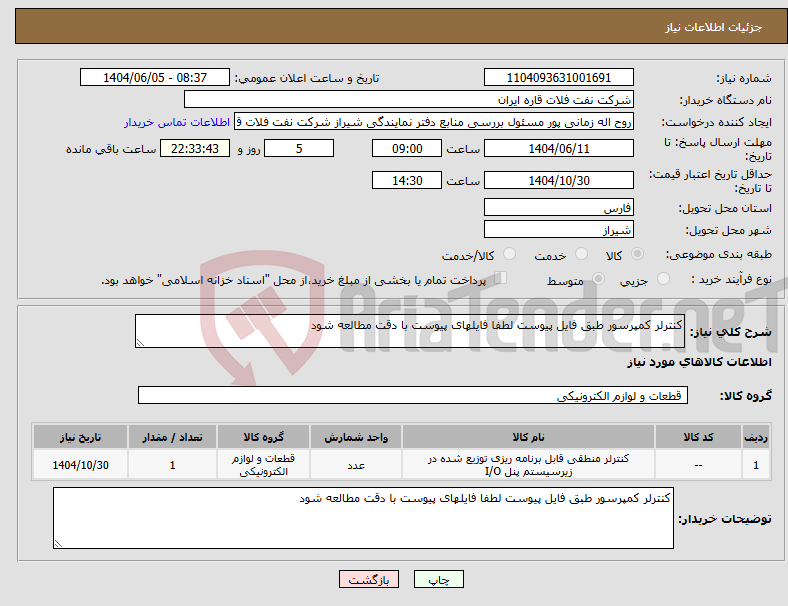
Task: Select the متوسط purchase type radio
Action: (598, 279)
